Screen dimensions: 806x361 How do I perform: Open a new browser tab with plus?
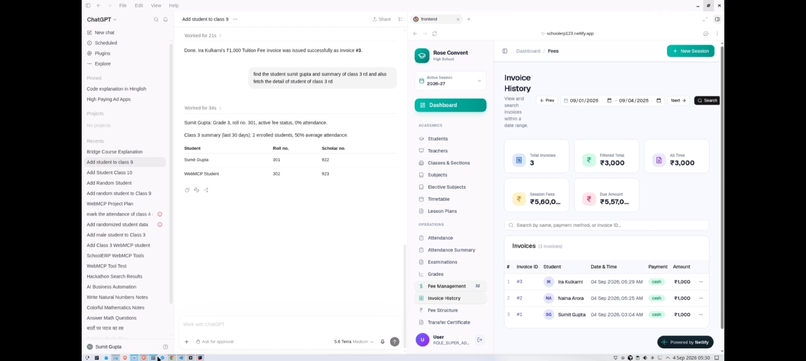pyautogui.click(x=468, y=19)
